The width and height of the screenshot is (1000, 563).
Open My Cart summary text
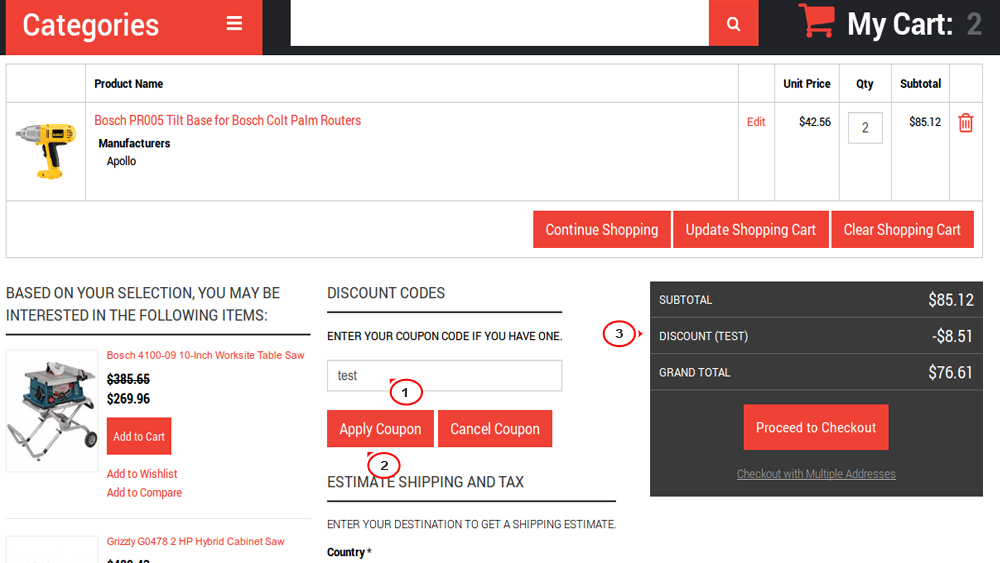coord(914,24)
